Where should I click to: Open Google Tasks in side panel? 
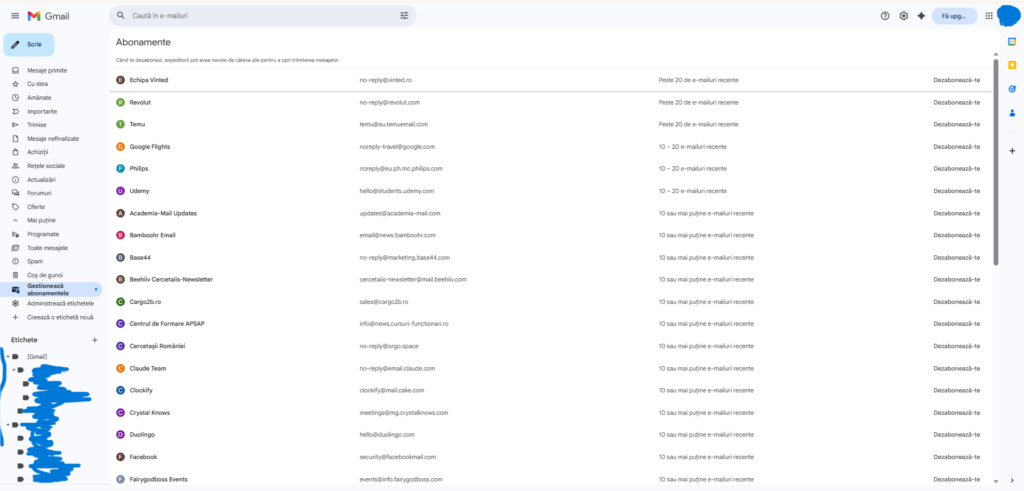pyautogui.click(x=1012, y=89)
